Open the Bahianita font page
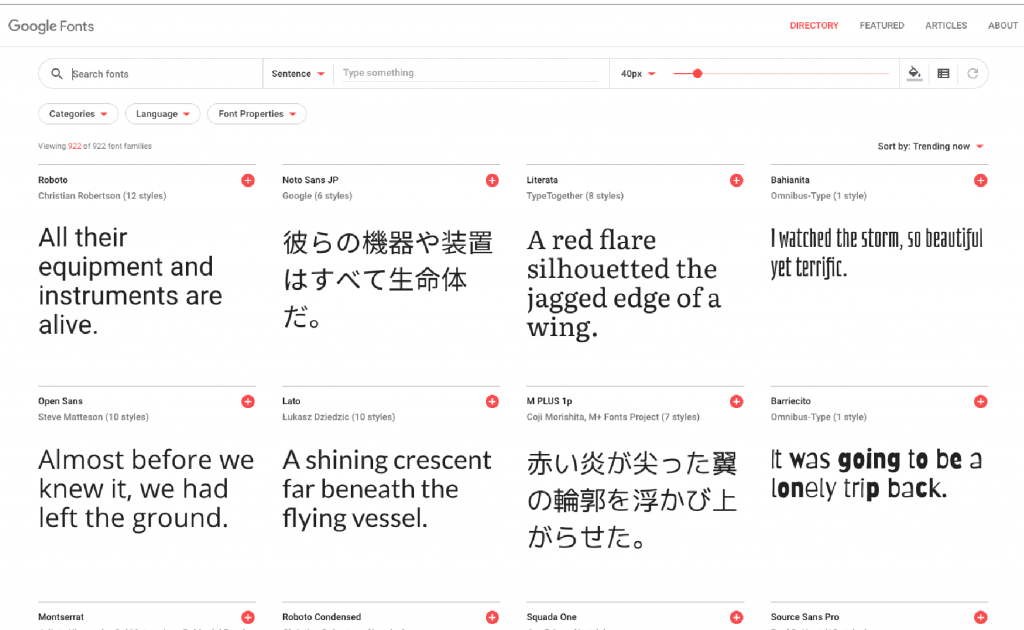The width and height of the screenshot is (1024, 630). click(790, 180)
